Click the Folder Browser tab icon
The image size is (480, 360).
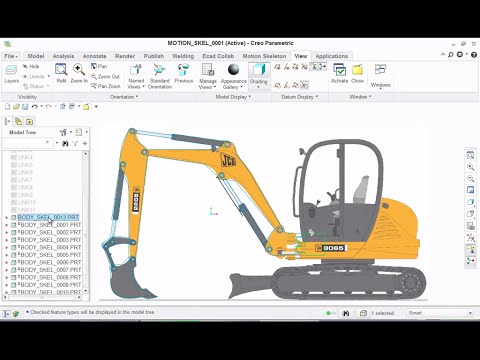click(18, 122)
